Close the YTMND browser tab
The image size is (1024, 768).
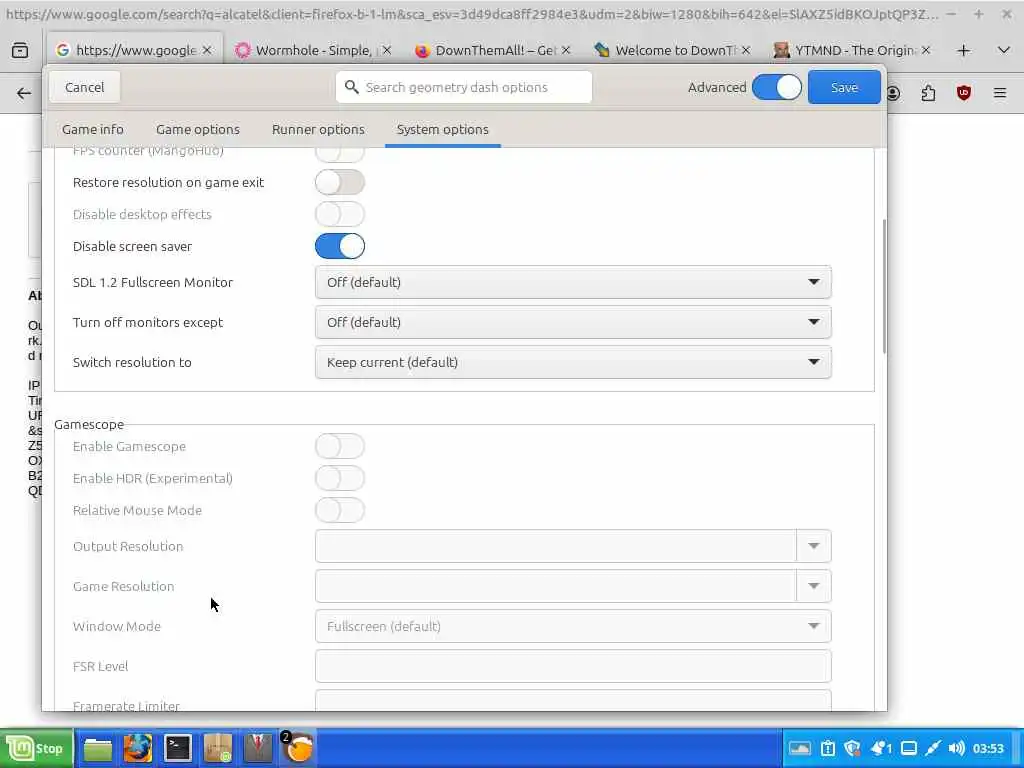click(x=925, y=50)
